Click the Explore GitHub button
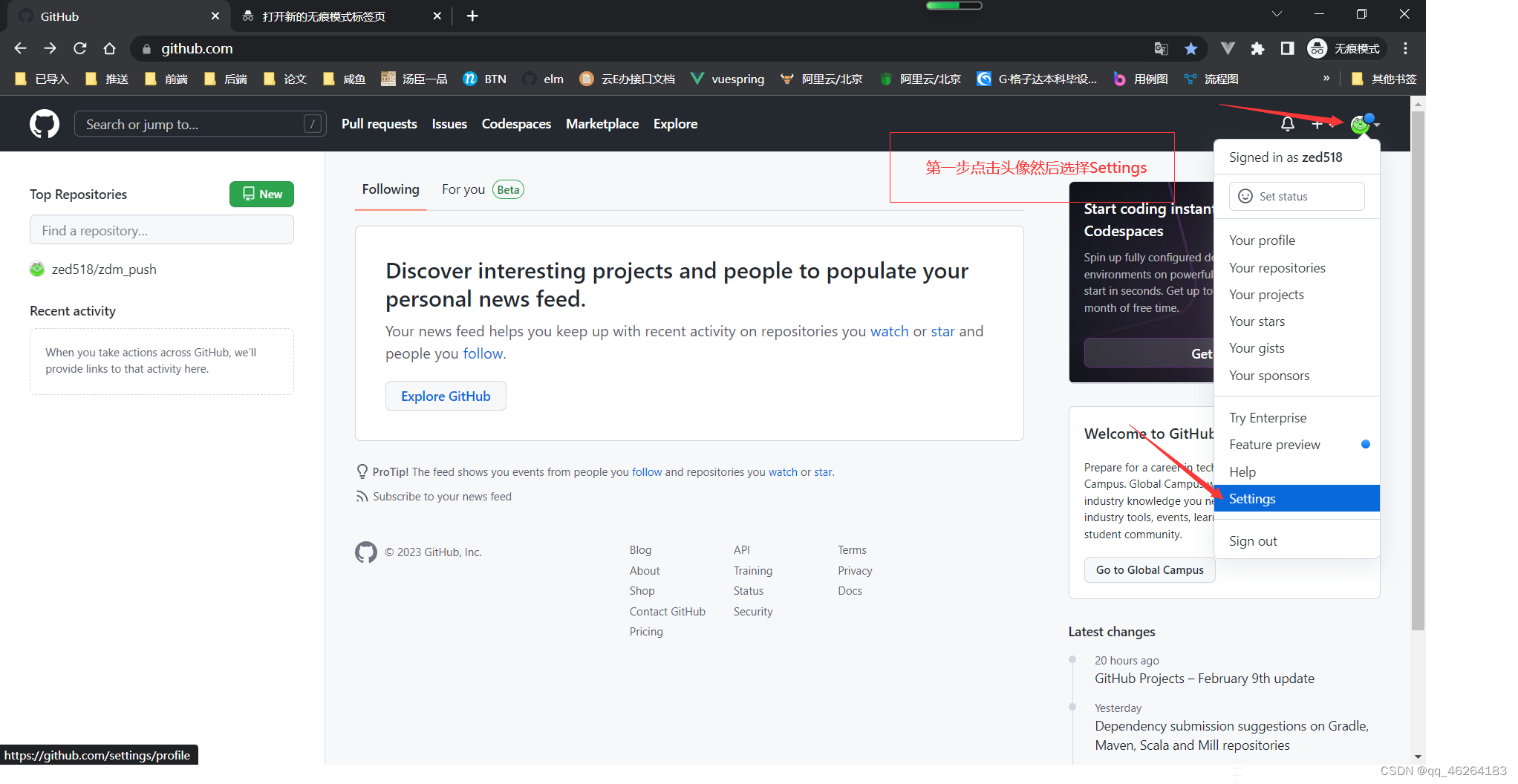Viewport: 1518px width, 784px height. [x=446, y=396]
